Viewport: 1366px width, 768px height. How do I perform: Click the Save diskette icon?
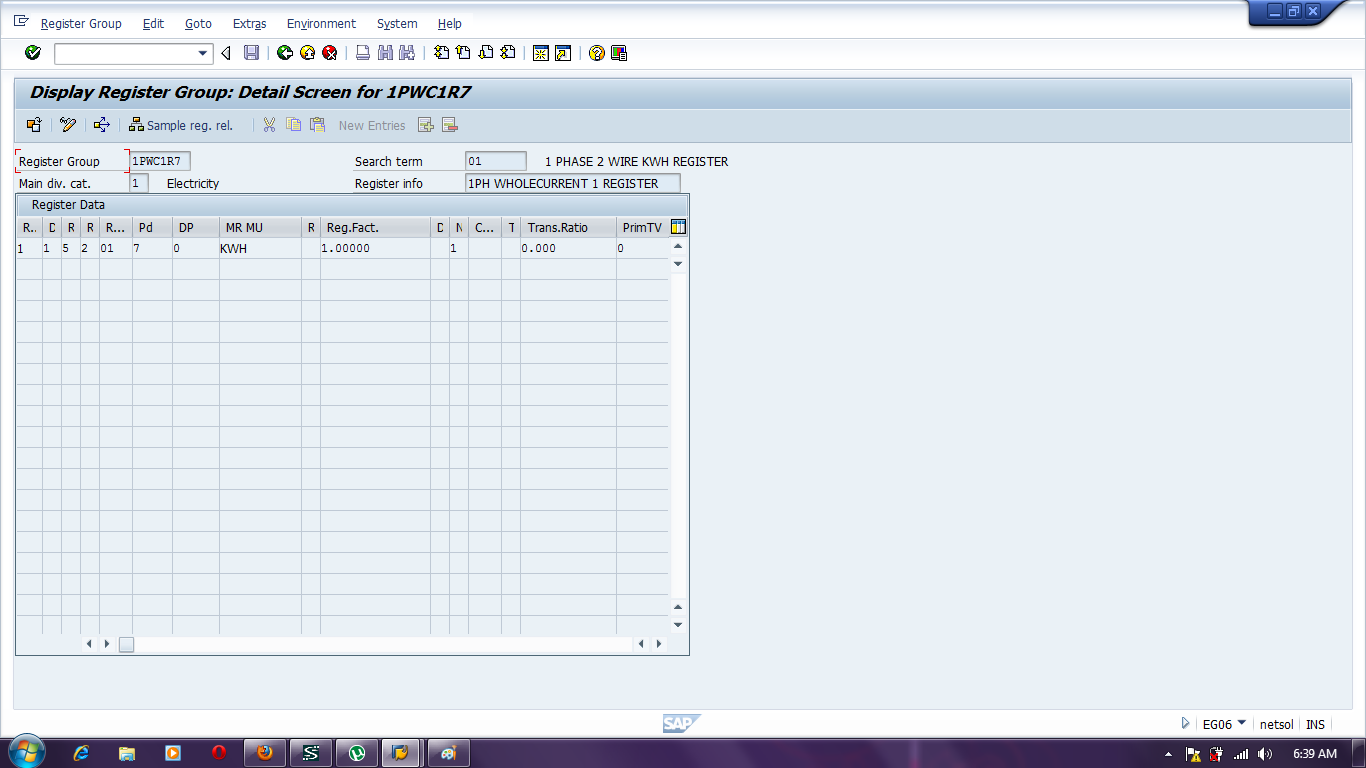[252, 53]
